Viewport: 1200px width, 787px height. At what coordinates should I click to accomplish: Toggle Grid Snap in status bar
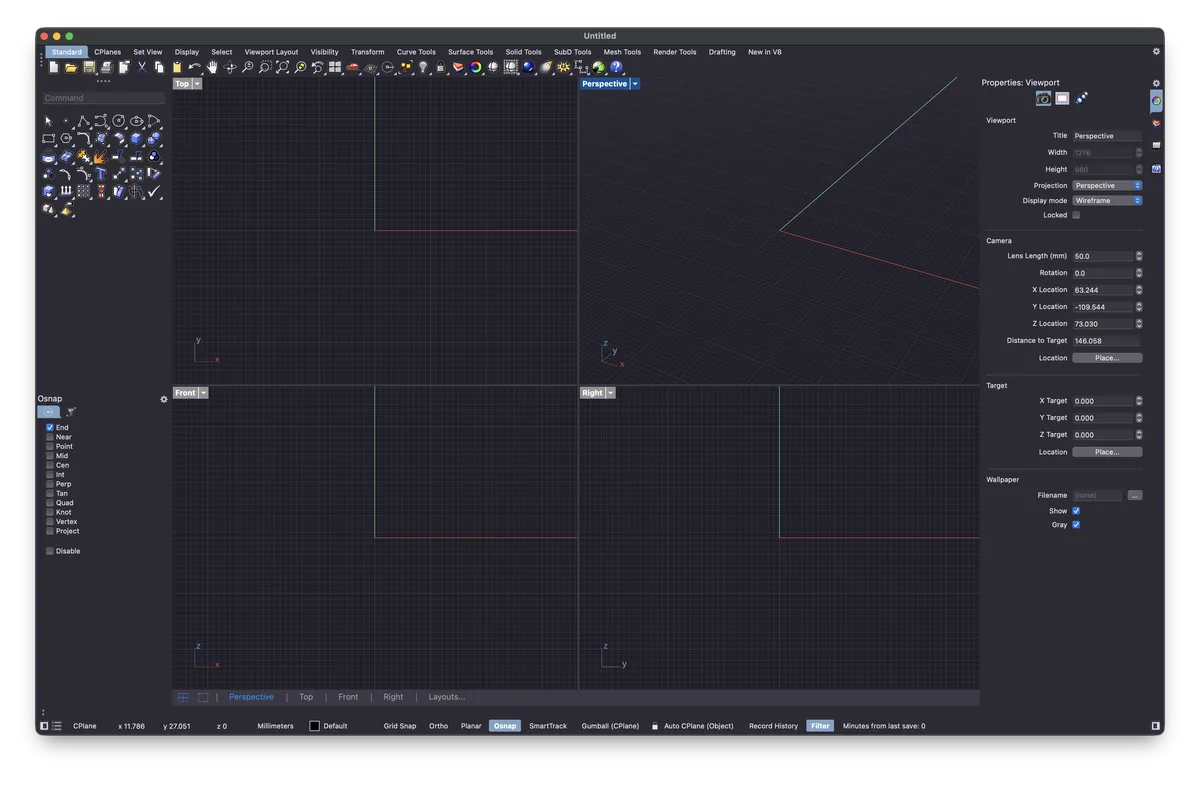(x=400, y=726)
